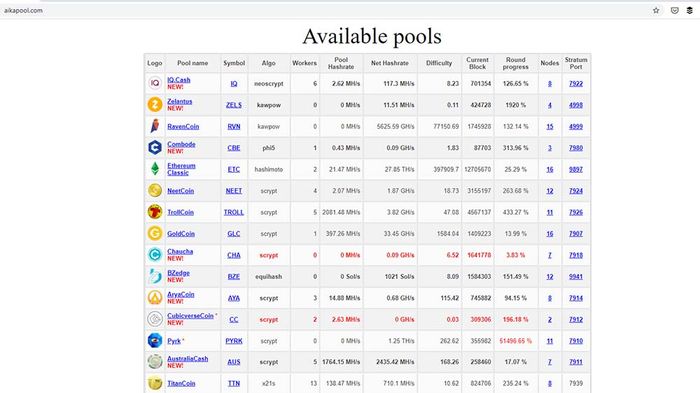Click the Ethereum Classic green diamond logo
Screen dimensions: 700x393
[155, 169]
